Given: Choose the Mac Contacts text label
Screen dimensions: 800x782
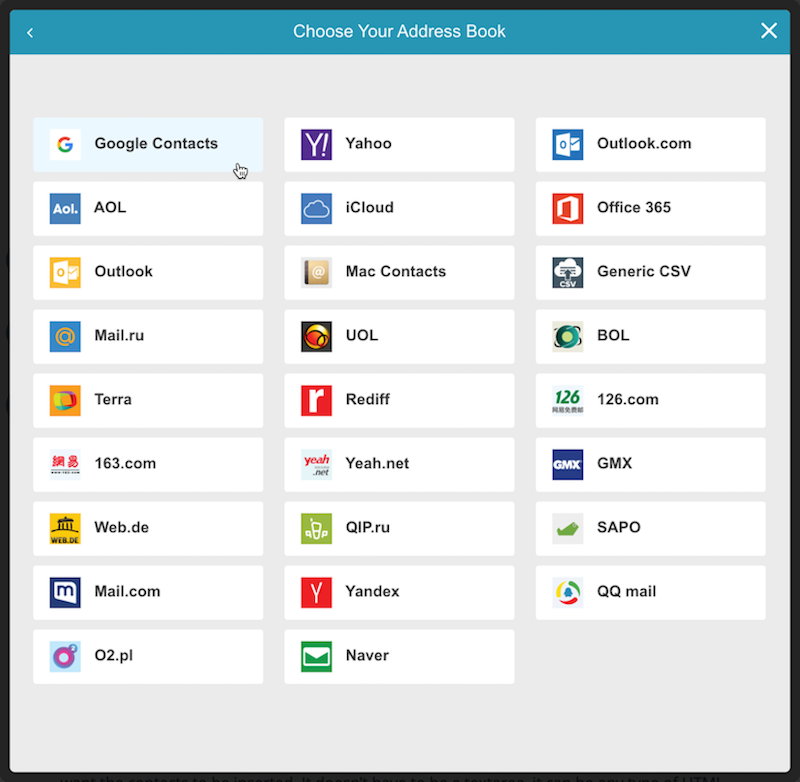Looking at the screenshot, I should click(395, 271).
